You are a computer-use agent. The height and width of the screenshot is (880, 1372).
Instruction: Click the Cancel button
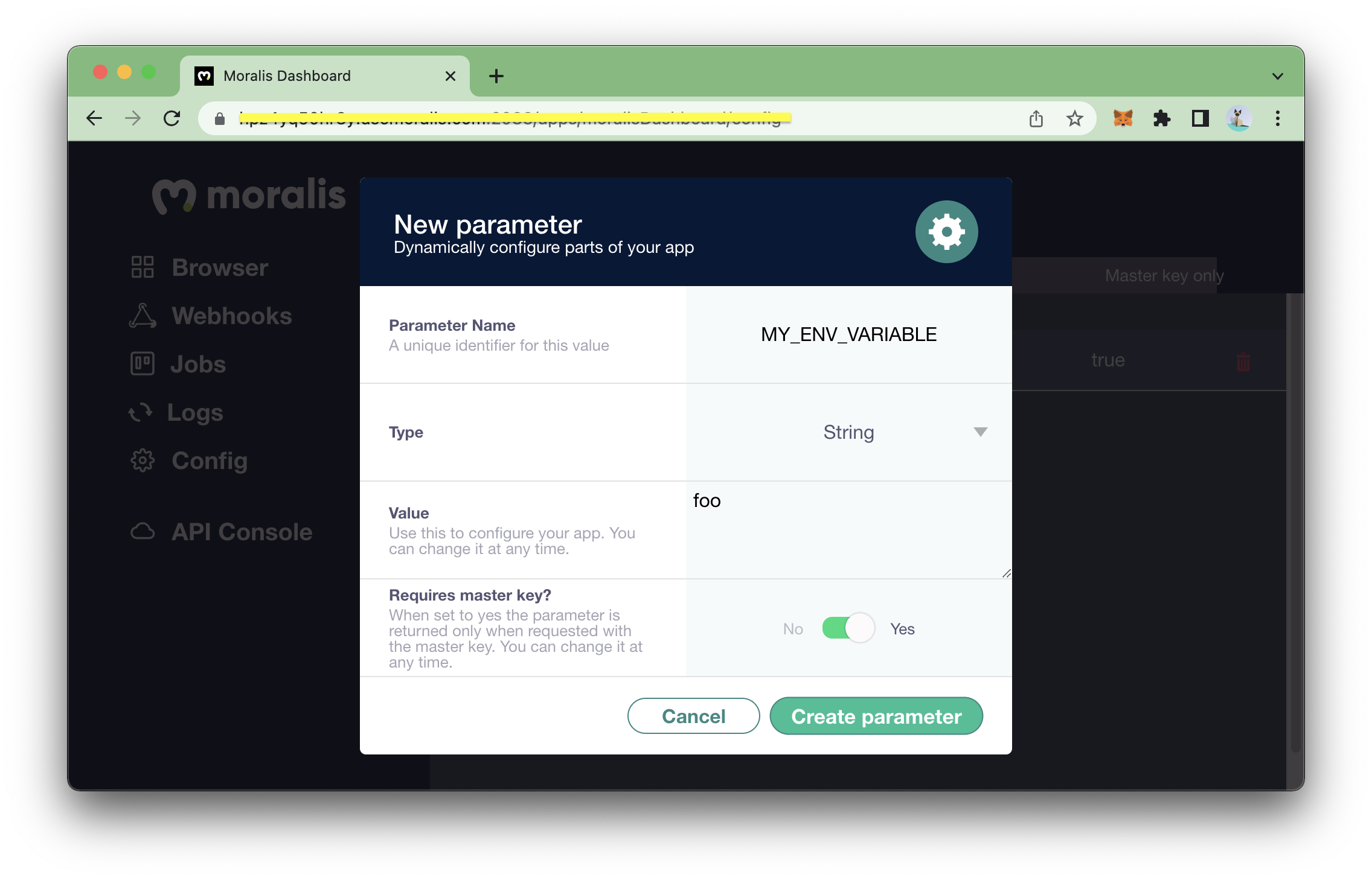(694, 716)
